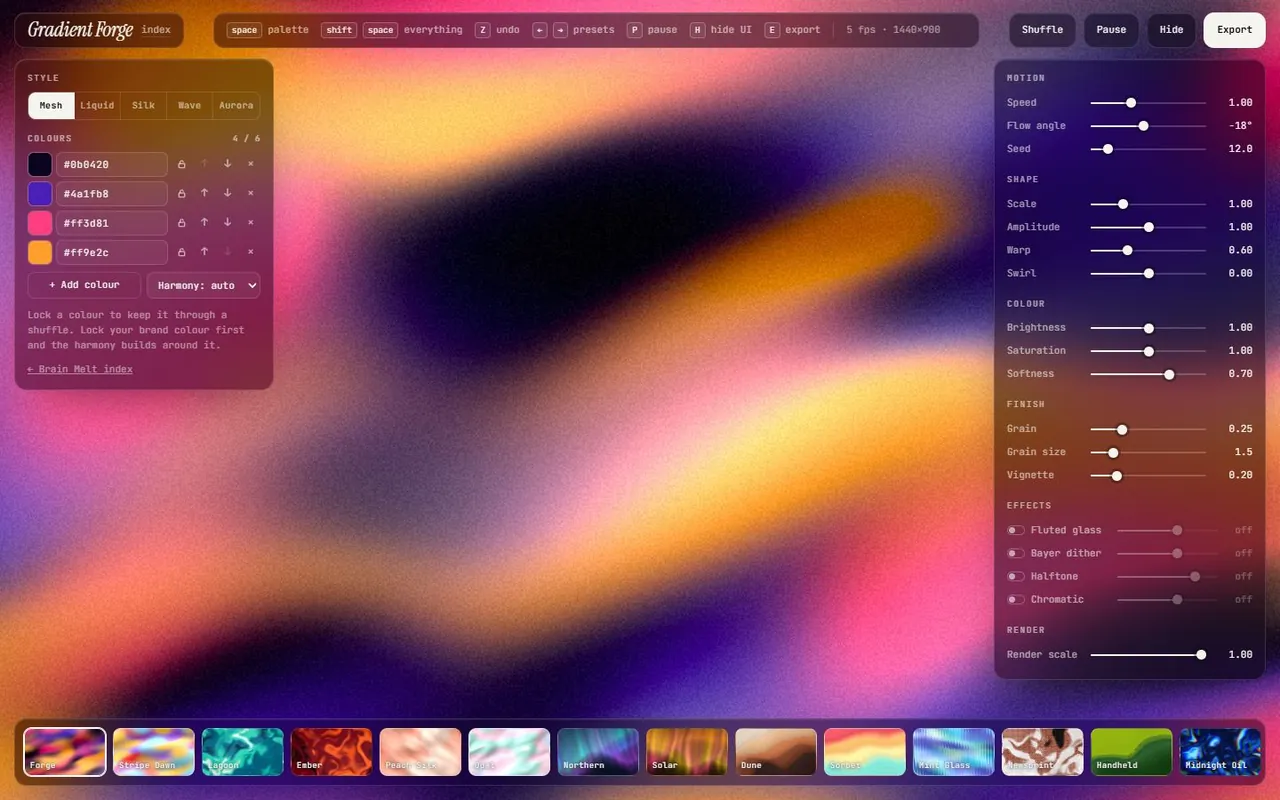Select the Liquid style tab
Image resolution: width=1280 pixels, height=800 pixels.
(97, 105)
